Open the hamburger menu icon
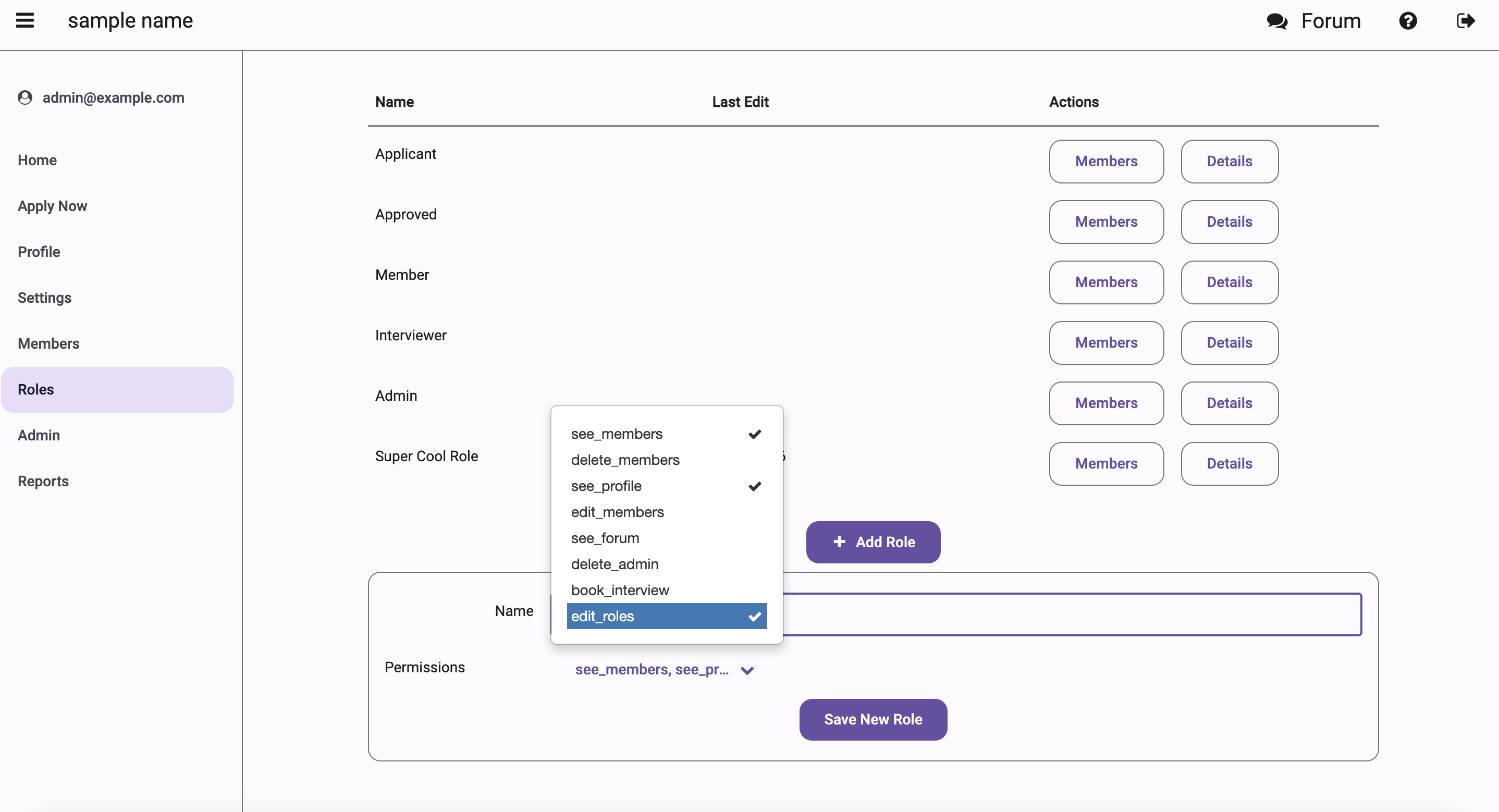 pyautogui.click(x=25, y=20)
